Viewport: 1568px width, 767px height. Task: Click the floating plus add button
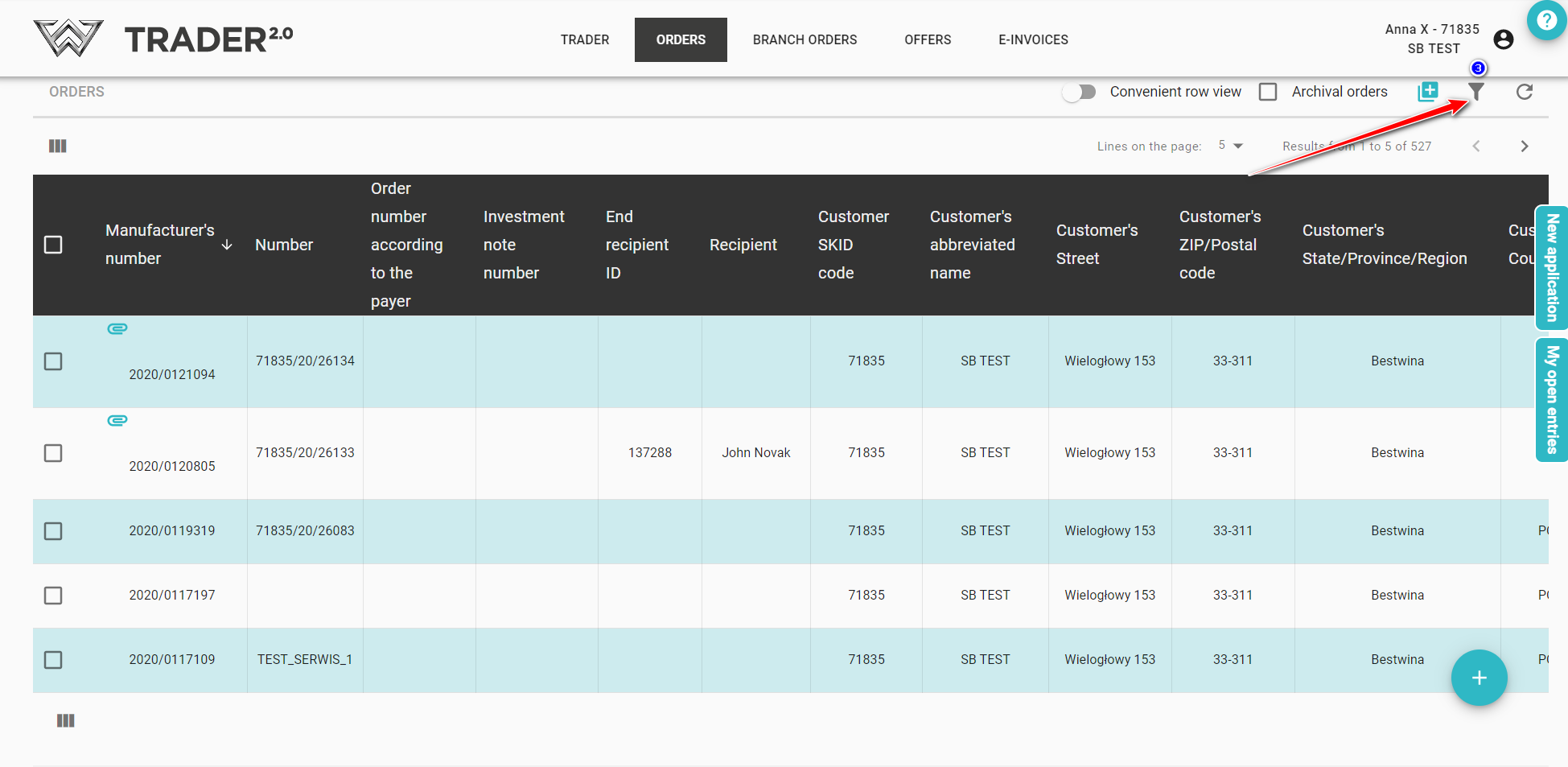coord(1479,678)
